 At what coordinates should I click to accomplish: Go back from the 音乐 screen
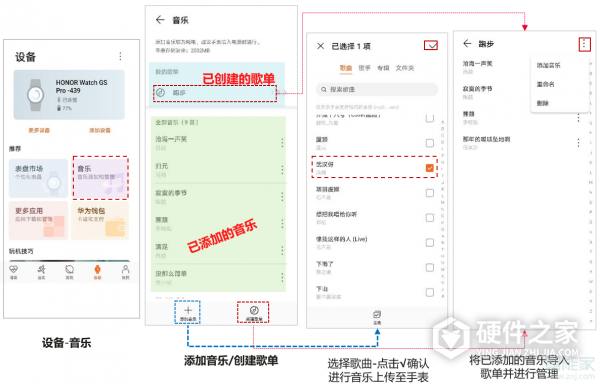pos(160,20)
